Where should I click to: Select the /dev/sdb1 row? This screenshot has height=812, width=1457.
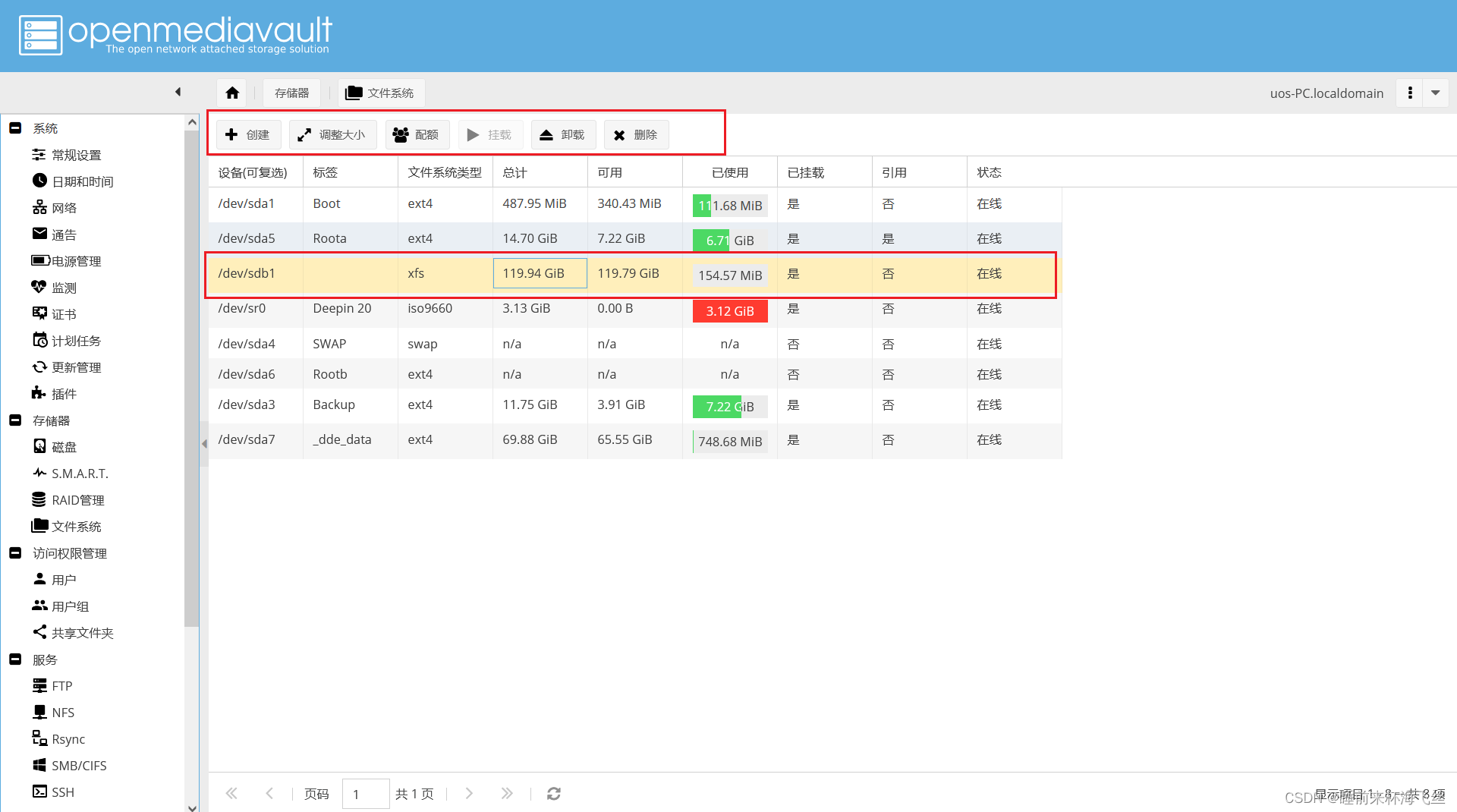[635, 273]
